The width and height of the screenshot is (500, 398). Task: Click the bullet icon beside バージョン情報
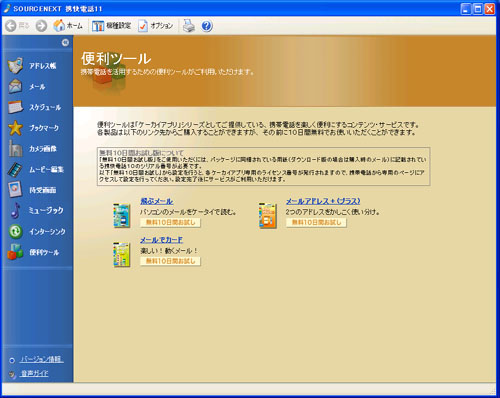click(x=12, y=360)
